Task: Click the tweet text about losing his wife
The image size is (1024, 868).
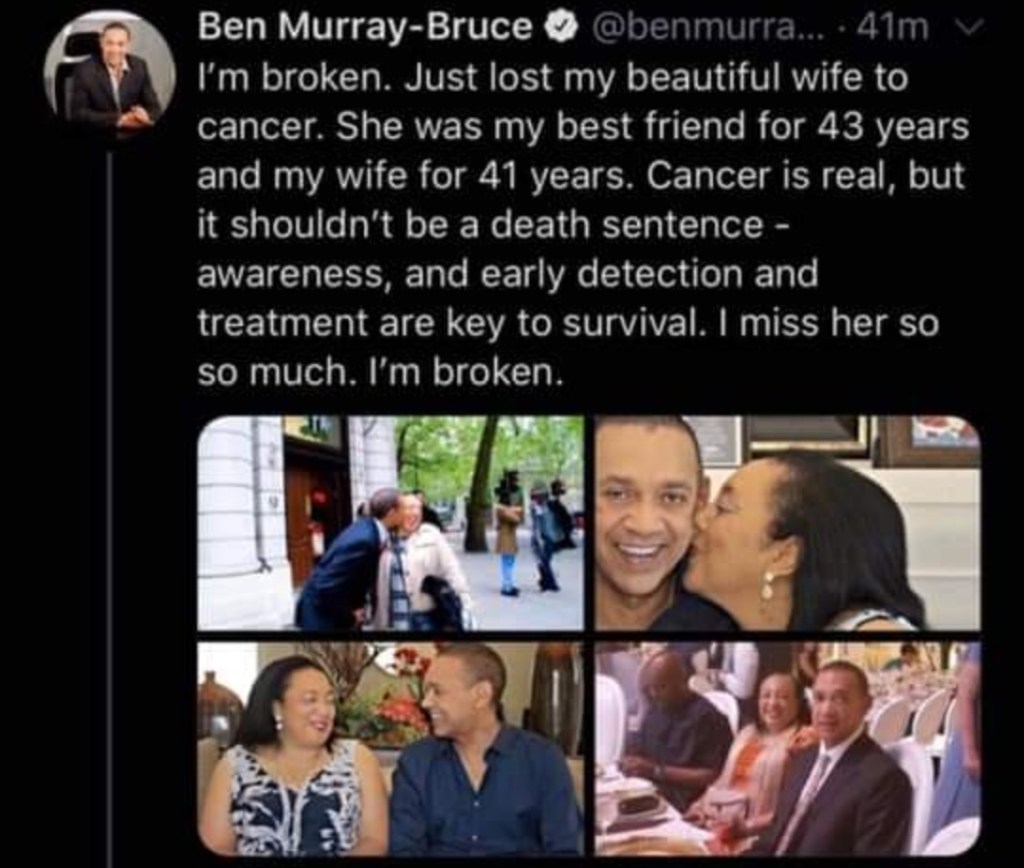Action: point(583,225)
